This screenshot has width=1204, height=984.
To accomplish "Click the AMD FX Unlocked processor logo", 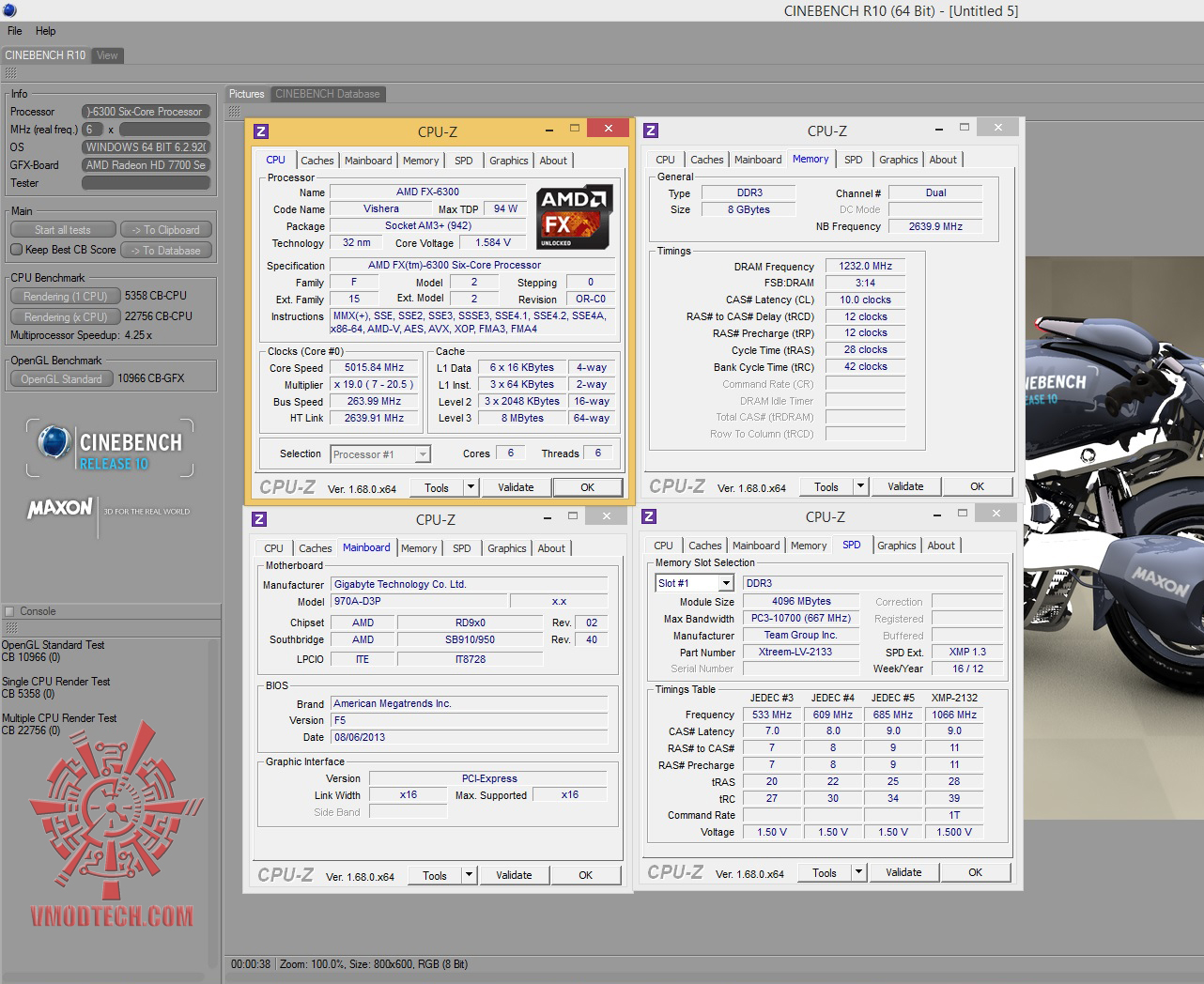I will click(574, 217).
